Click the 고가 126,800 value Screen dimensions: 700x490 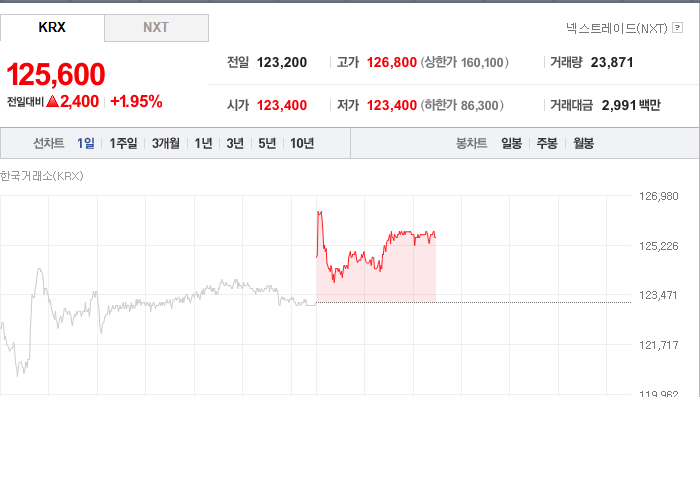392,62
